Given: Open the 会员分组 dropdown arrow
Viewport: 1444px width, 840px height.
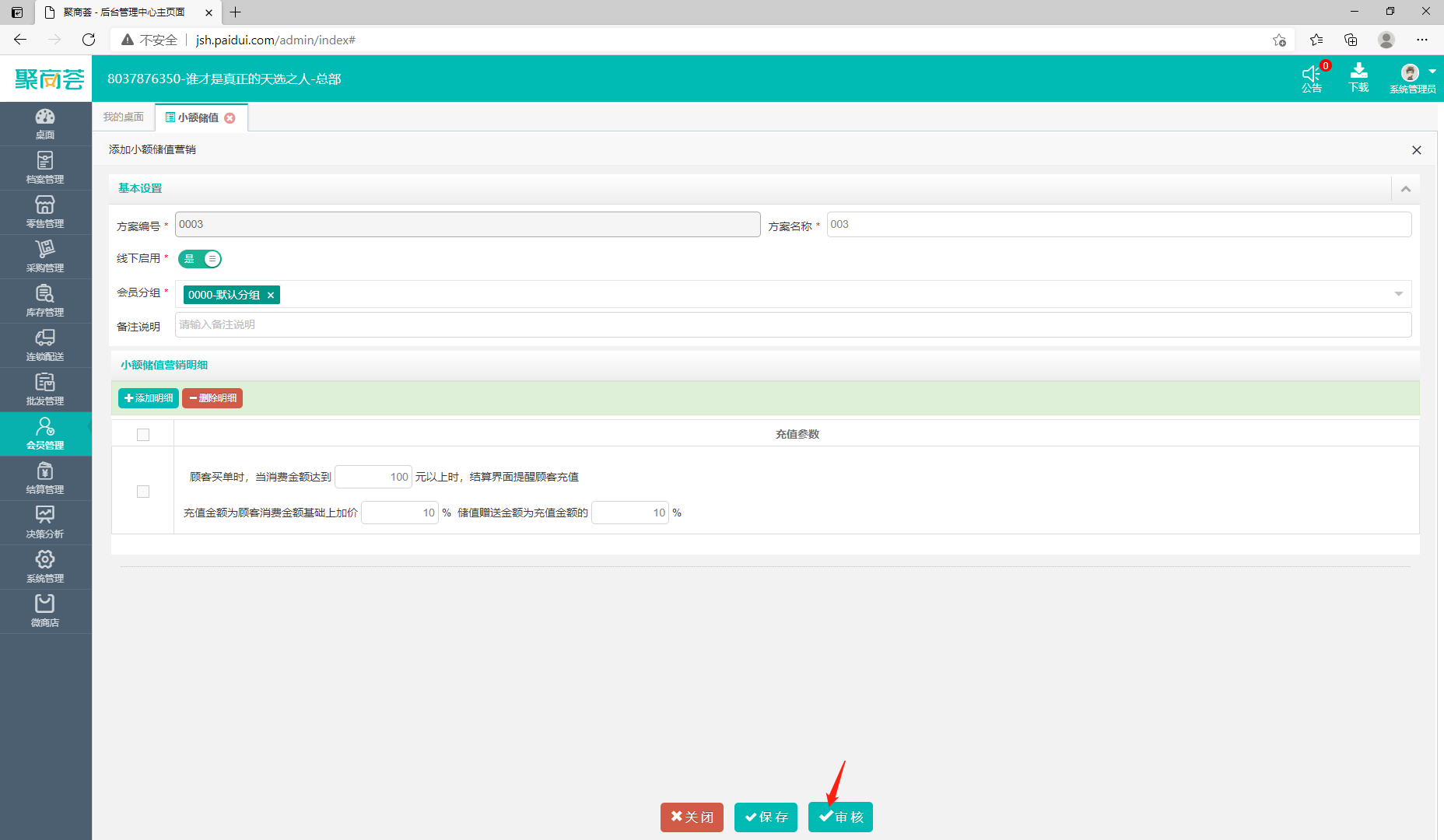Looking at the screenshot, I should pyautogui.click(x=1399, y=294).
